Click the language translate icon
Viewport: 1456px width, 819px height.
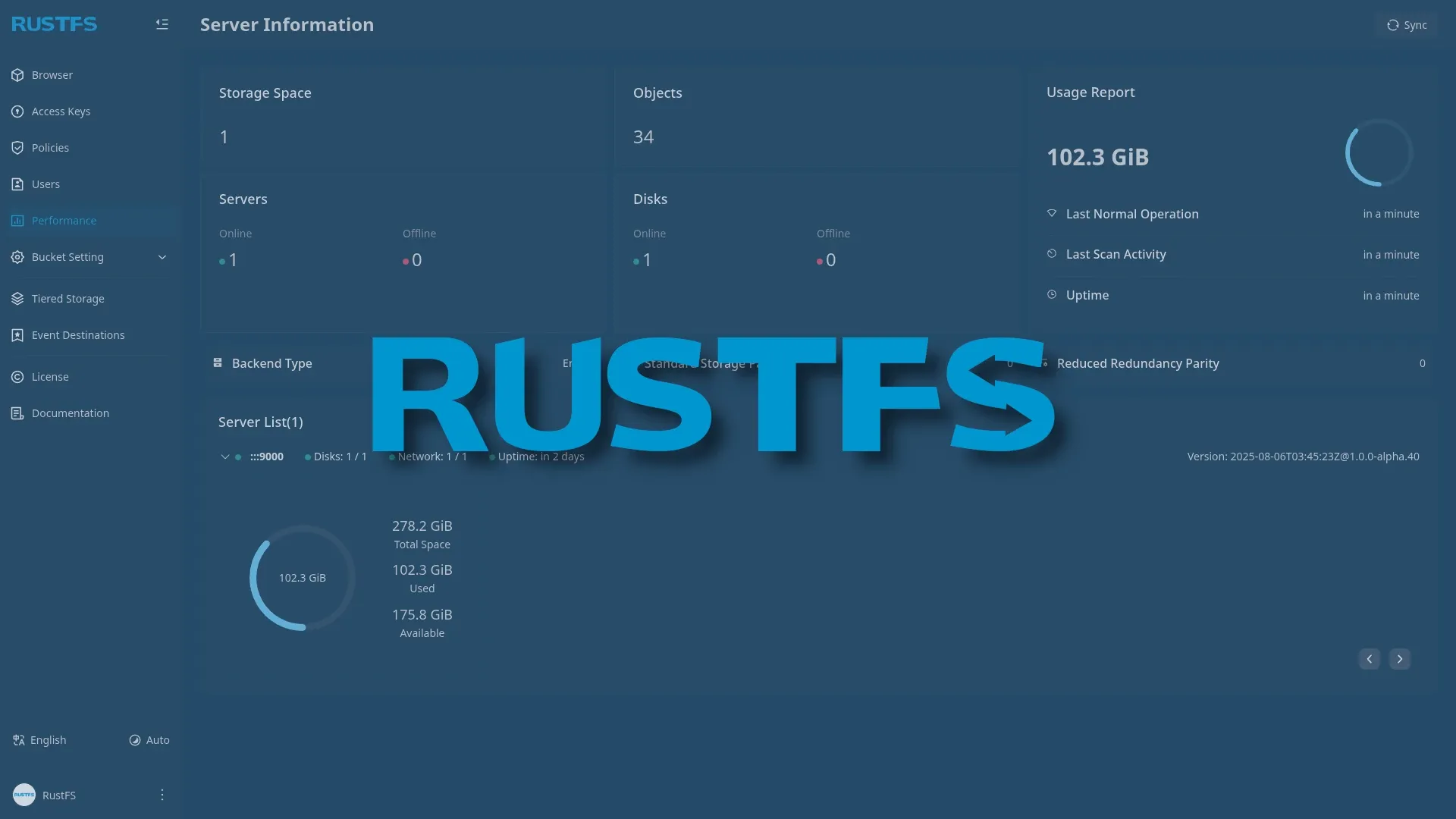tap(19, 740)
